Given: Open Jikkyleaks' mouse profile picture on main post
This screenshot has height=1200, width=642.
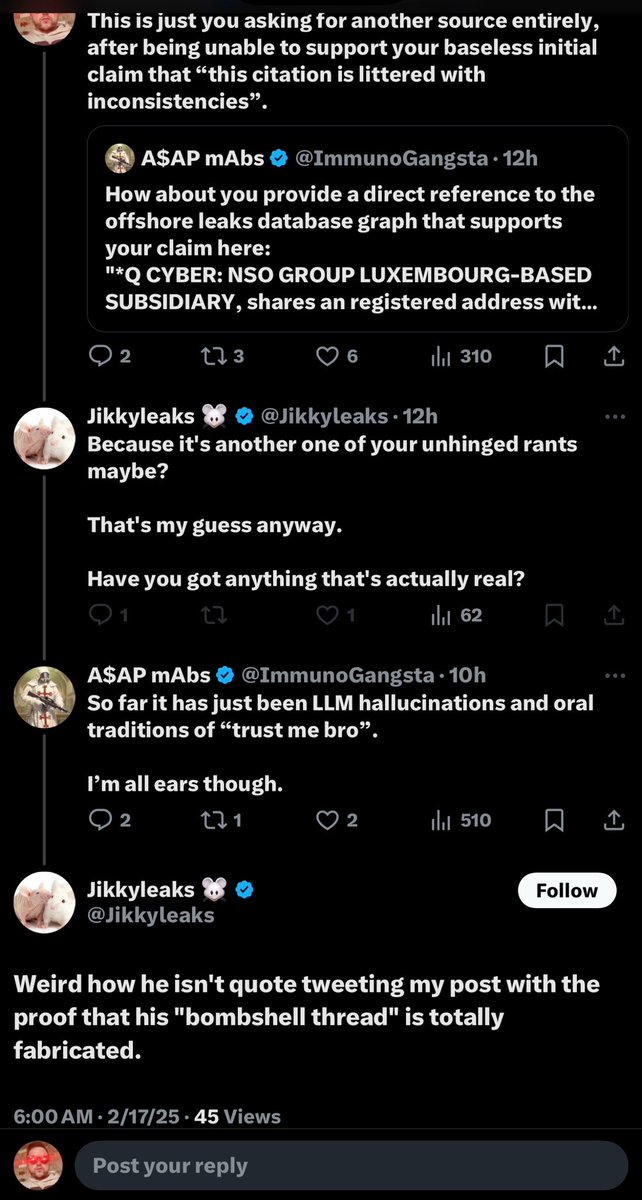Looking at the screenshot, I should (x=45, y=901).
